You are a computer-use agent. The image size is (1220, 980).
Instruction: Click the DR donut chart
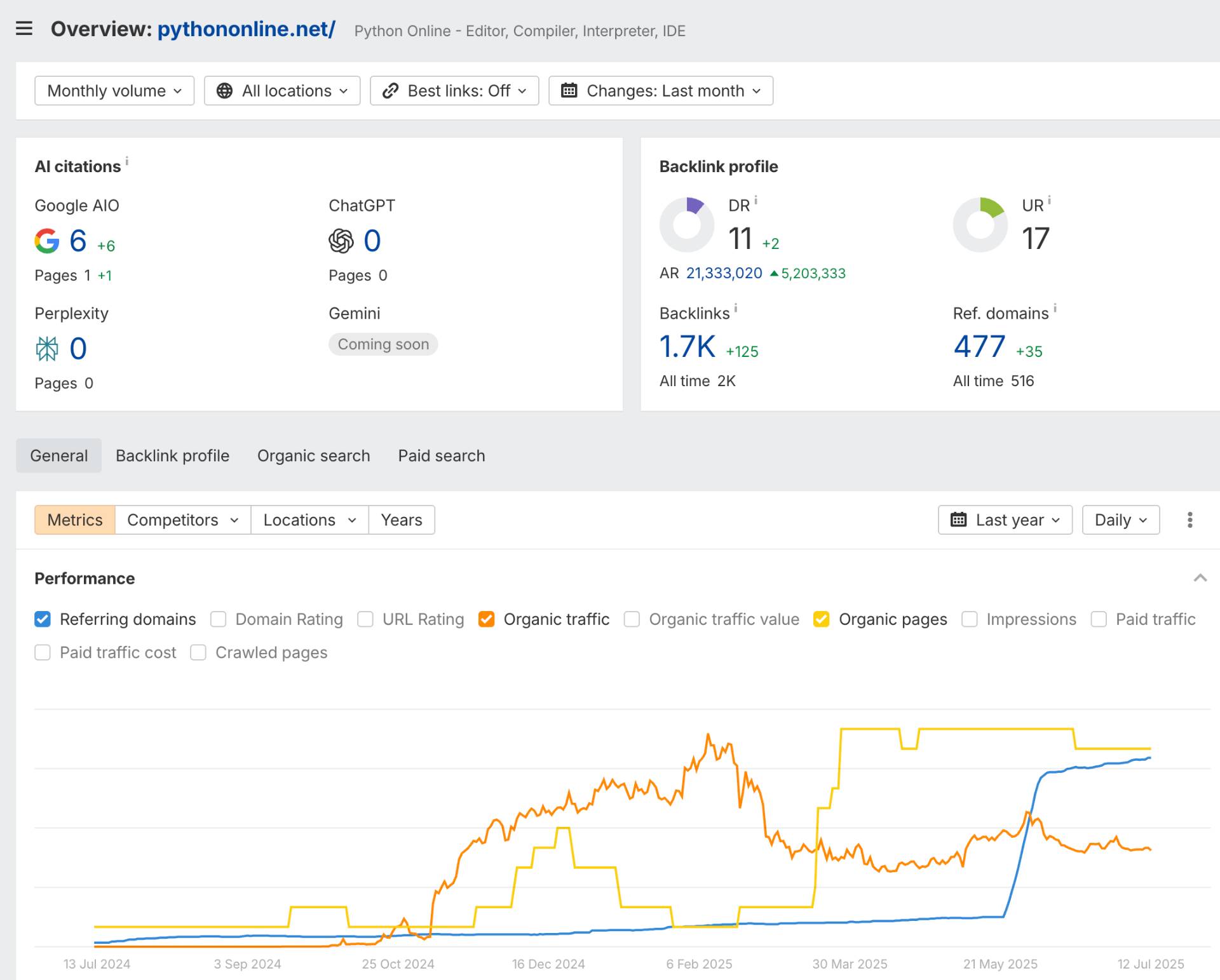687,224
